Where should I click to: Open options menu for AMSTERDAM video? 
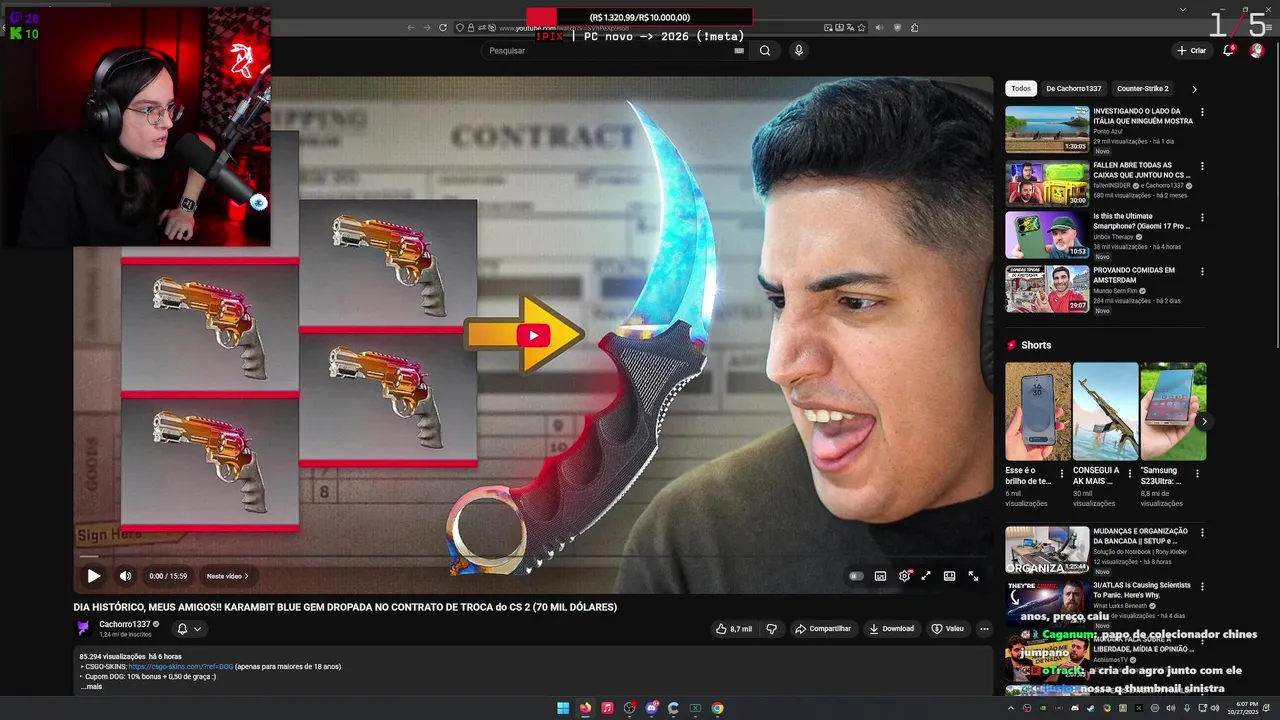coord(1202,271)
